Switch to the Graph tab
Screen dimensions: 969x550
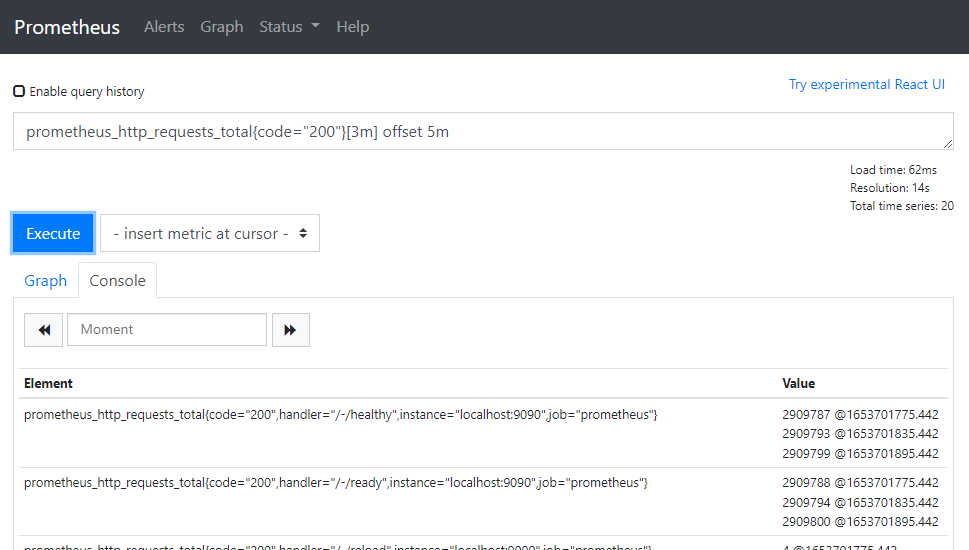45,281
